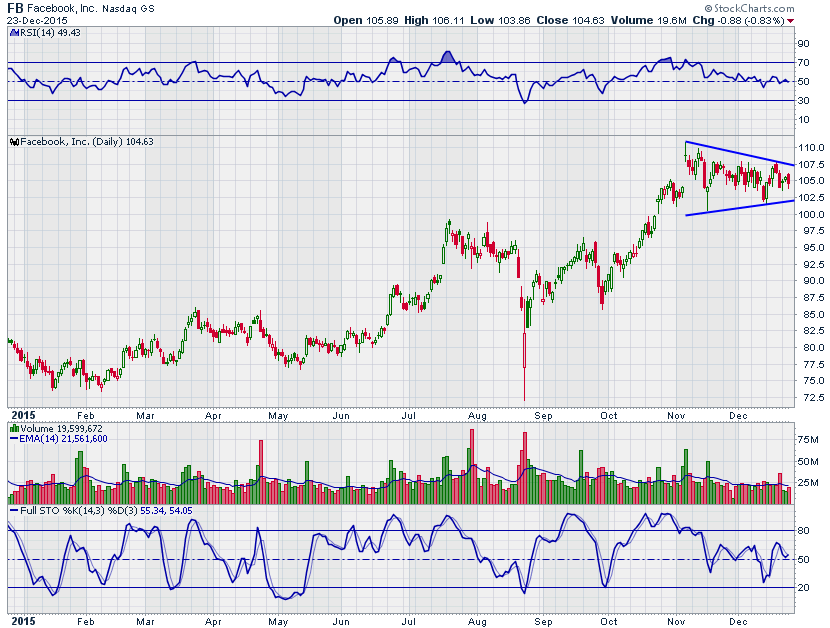
Task: Click the 50M volume axis label
Action: 808,462
